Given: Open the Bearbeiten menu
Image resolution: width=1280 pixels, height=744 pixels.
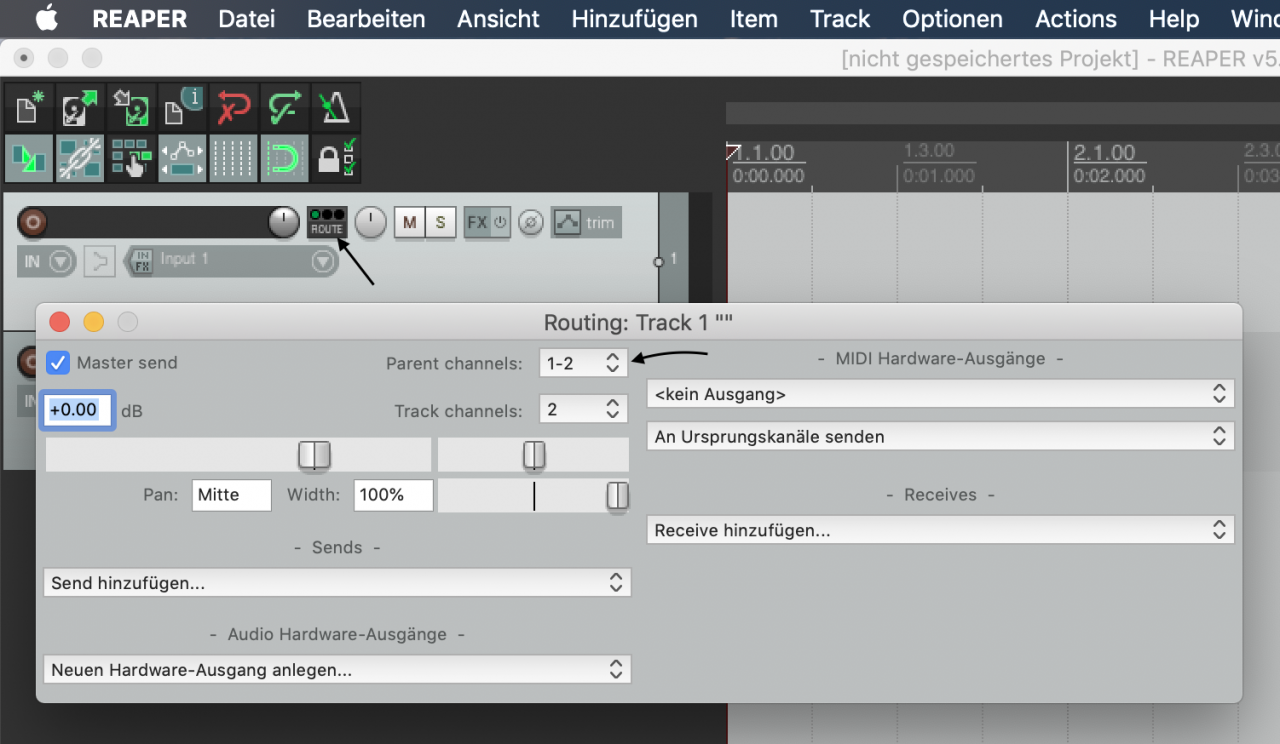Looking at the screenshot, I should (x=366, y=19).
